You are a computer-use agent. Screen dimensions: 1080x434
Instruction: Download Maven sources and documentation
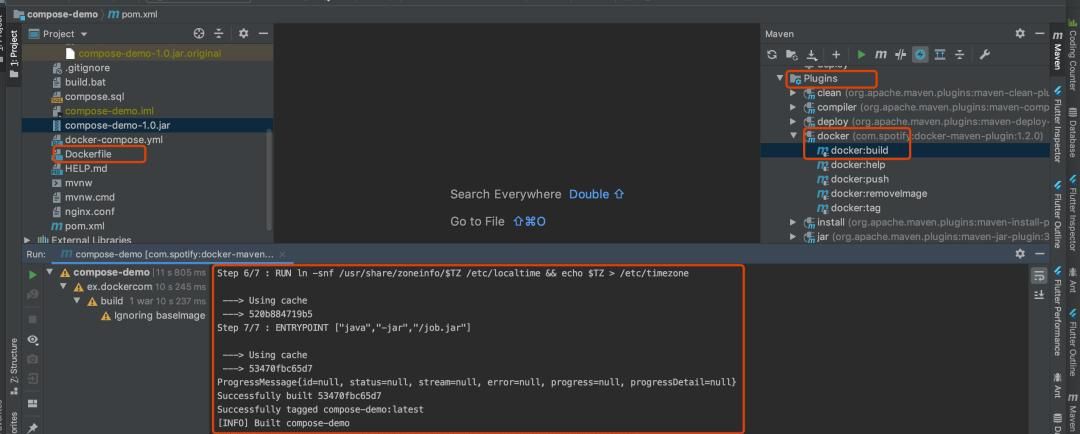tap(812, 54)
